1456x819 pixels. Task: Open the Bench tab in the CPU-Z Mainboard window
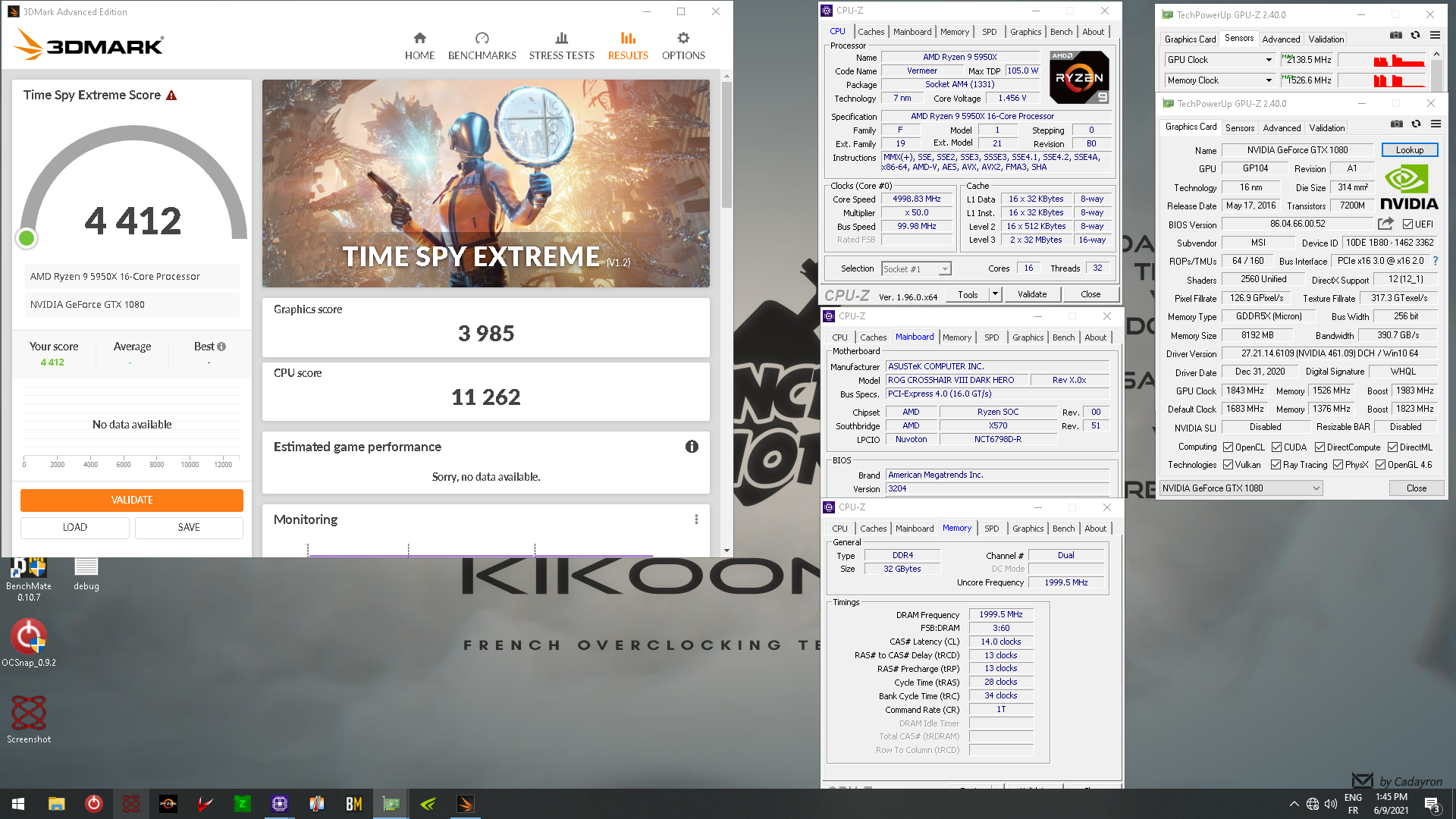(1063, 337)
